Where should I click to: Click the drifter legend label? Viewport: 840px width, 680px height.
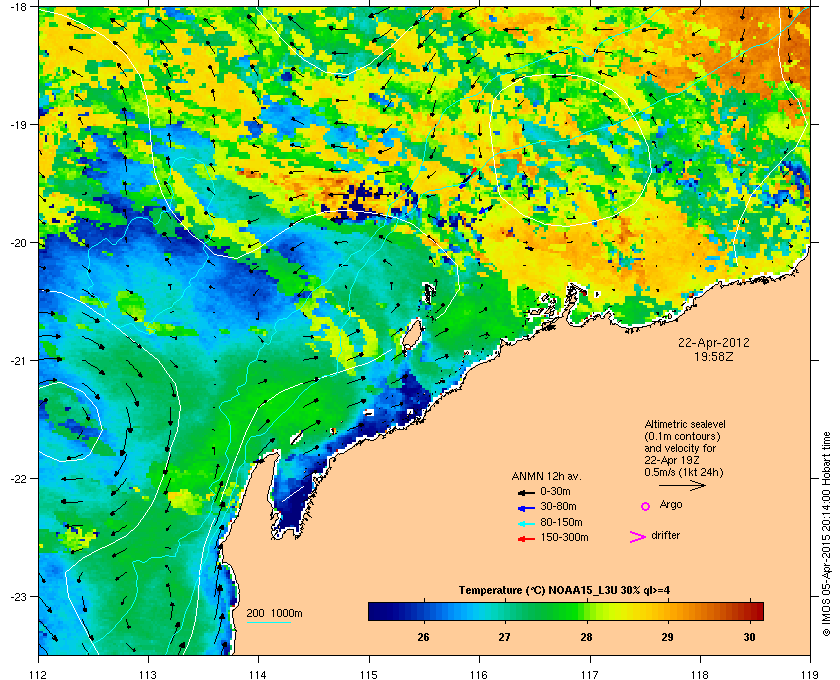665,535
